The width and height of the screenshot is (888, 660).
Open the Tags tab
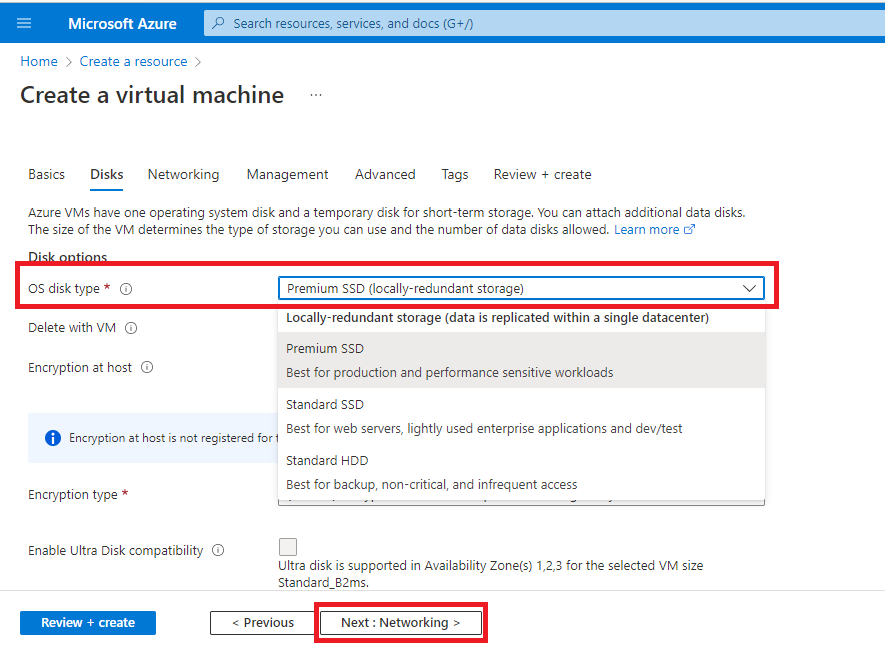tap(455, 174)
